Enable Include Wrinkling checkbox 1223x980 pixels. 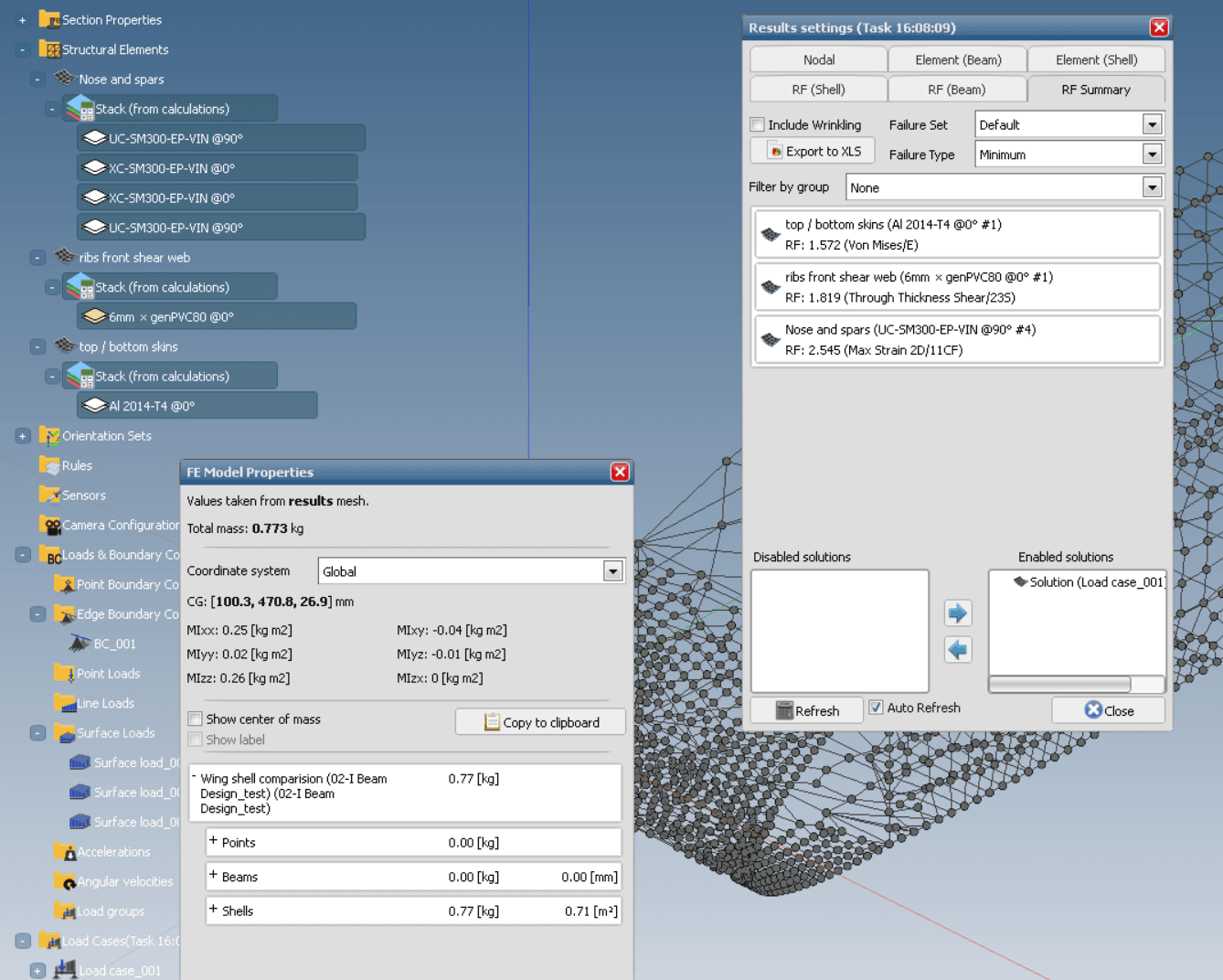point(757,124)
